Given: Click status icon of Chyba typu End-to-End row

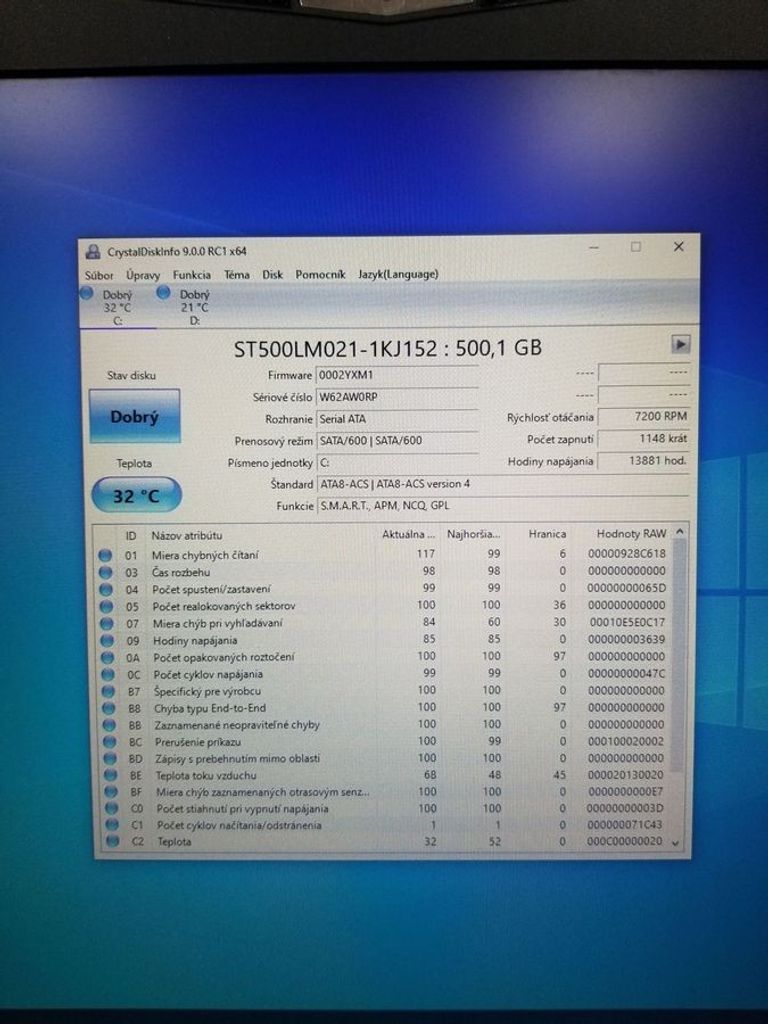Looking at the screenshot, I should coord(109,708).
